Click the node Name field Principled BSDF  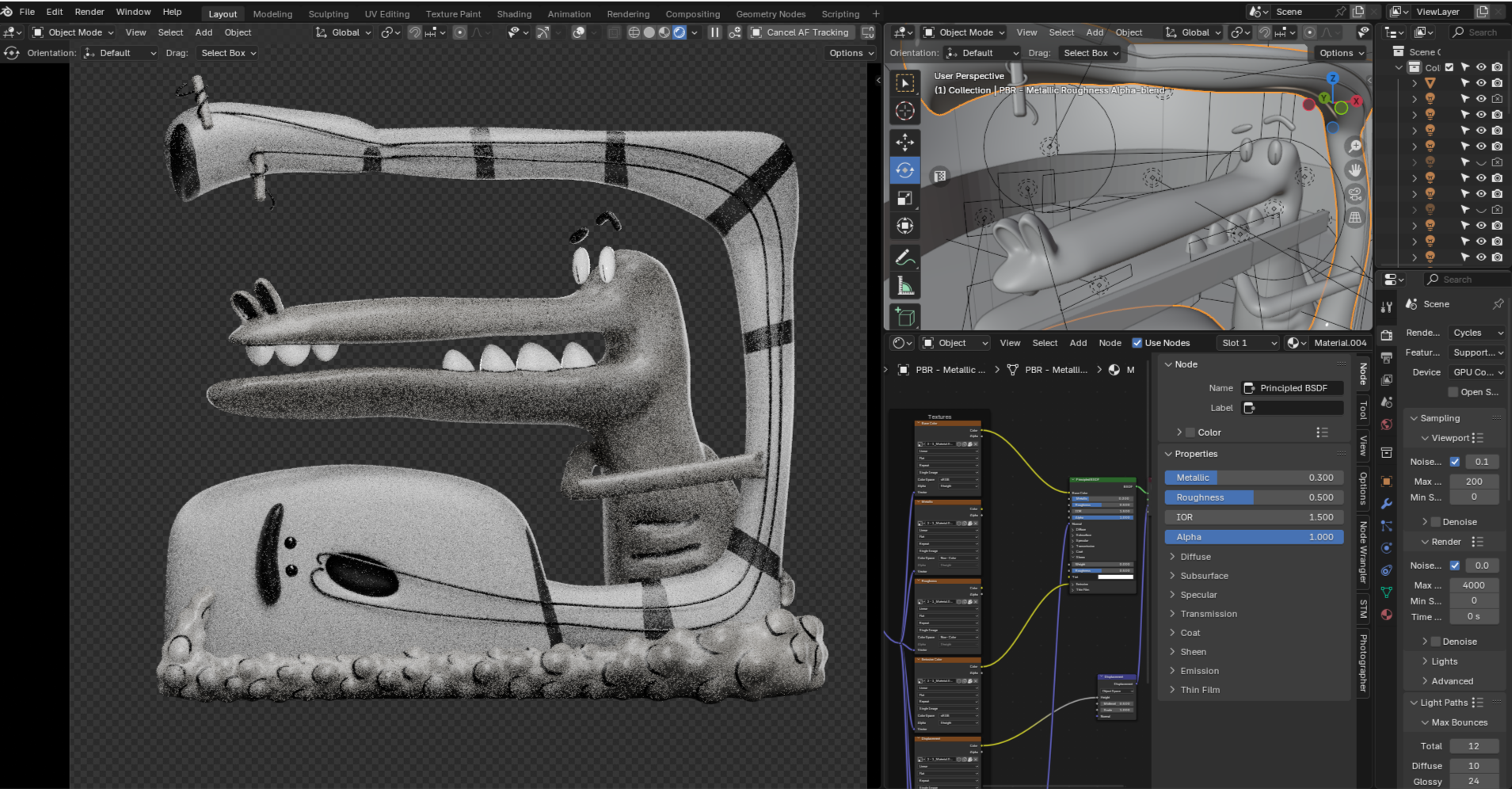coord(1292,388)
